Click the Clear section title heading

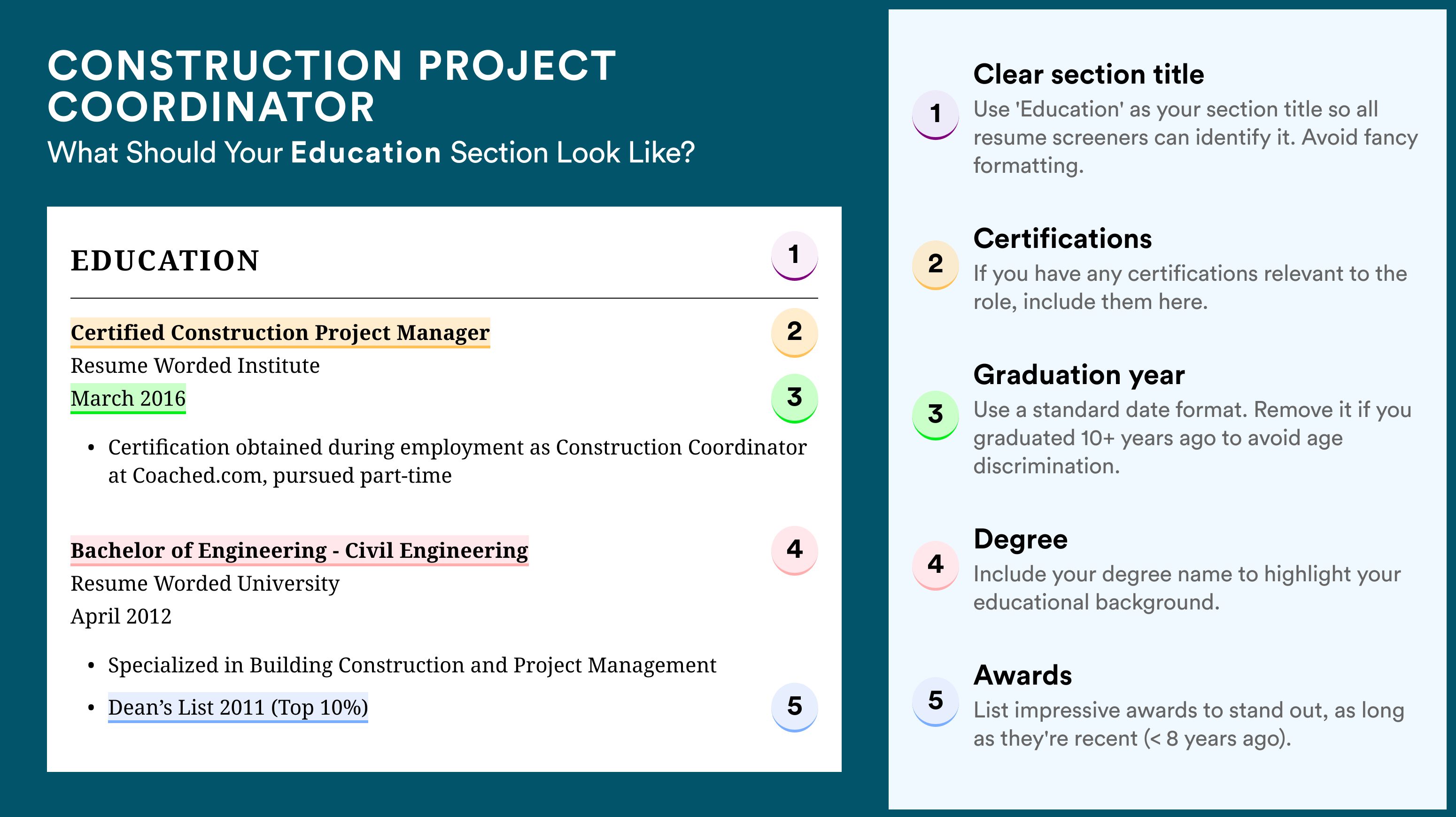(1089, 74)
